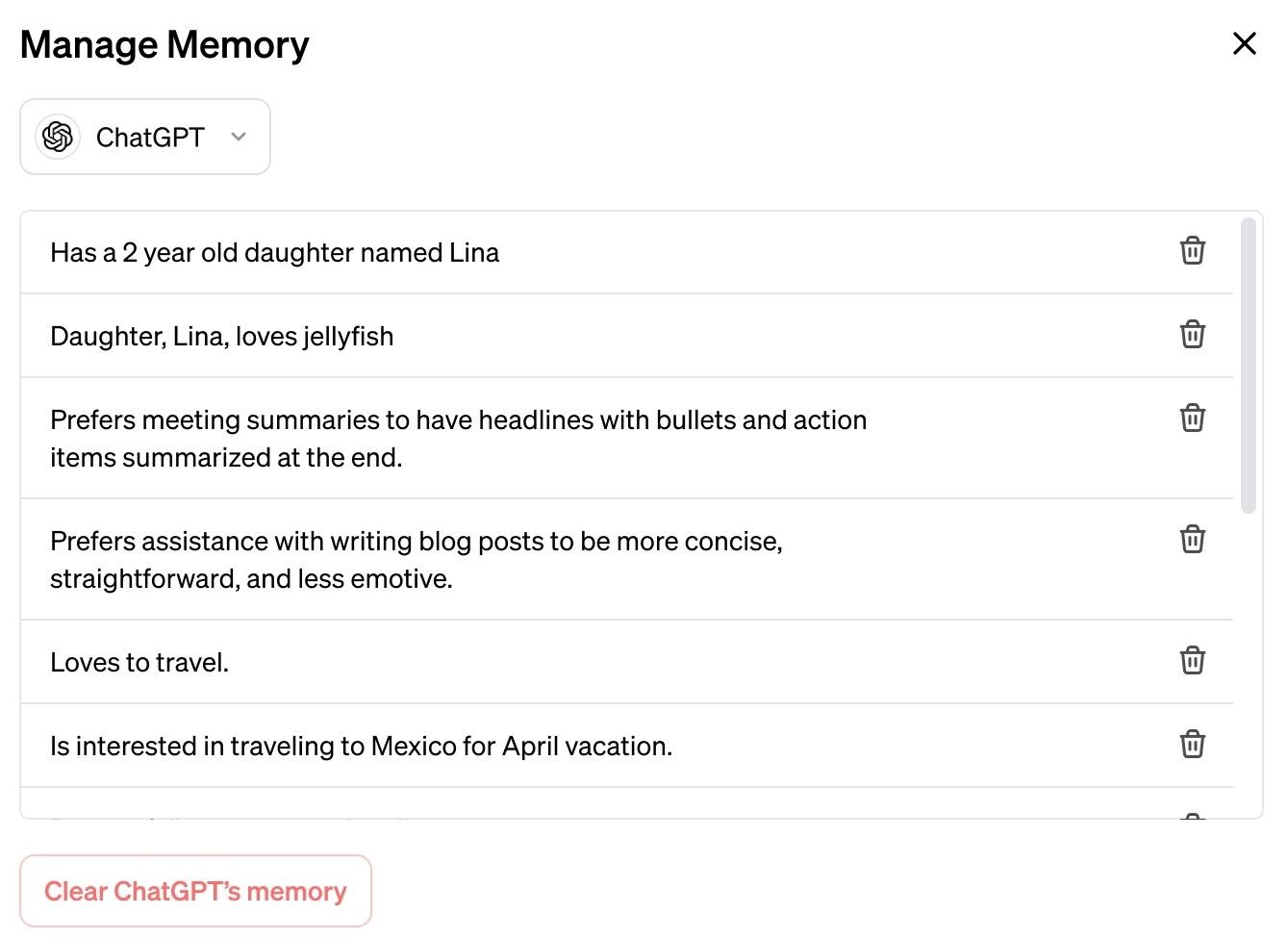Viewport: 1288px width, 939px height.
Task: Open the ChatGPT model selector dropdown
Action: [x=145, y=137]
